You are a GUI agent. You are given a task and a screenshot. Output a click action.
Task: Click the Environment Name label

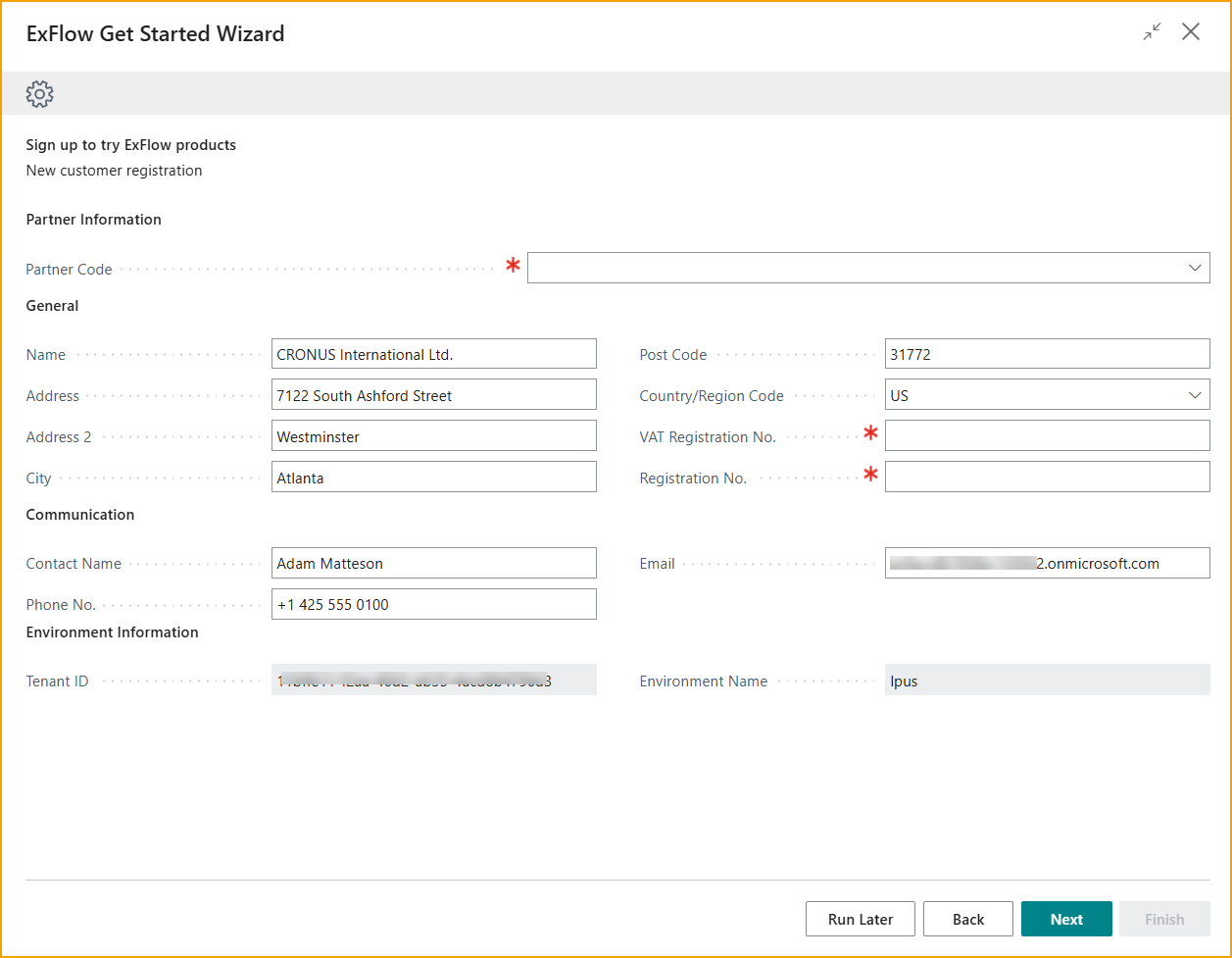click(x=704, y=681)
